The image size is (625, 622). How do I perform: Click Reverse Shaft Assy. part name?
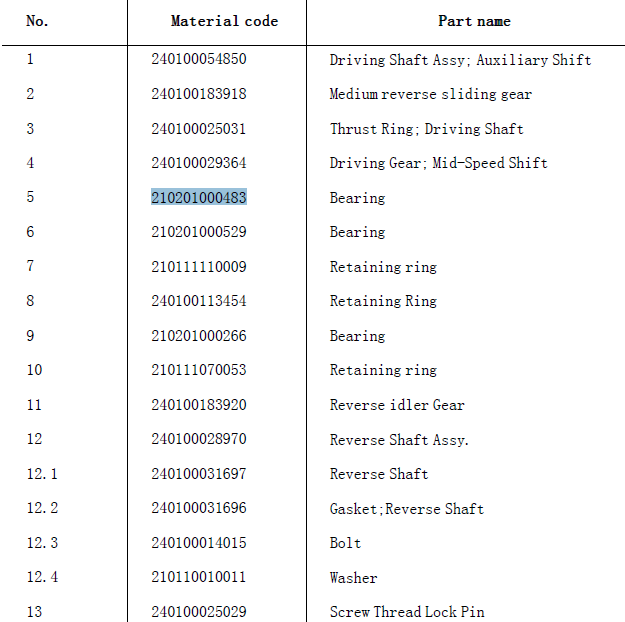(x=399, y=439)
